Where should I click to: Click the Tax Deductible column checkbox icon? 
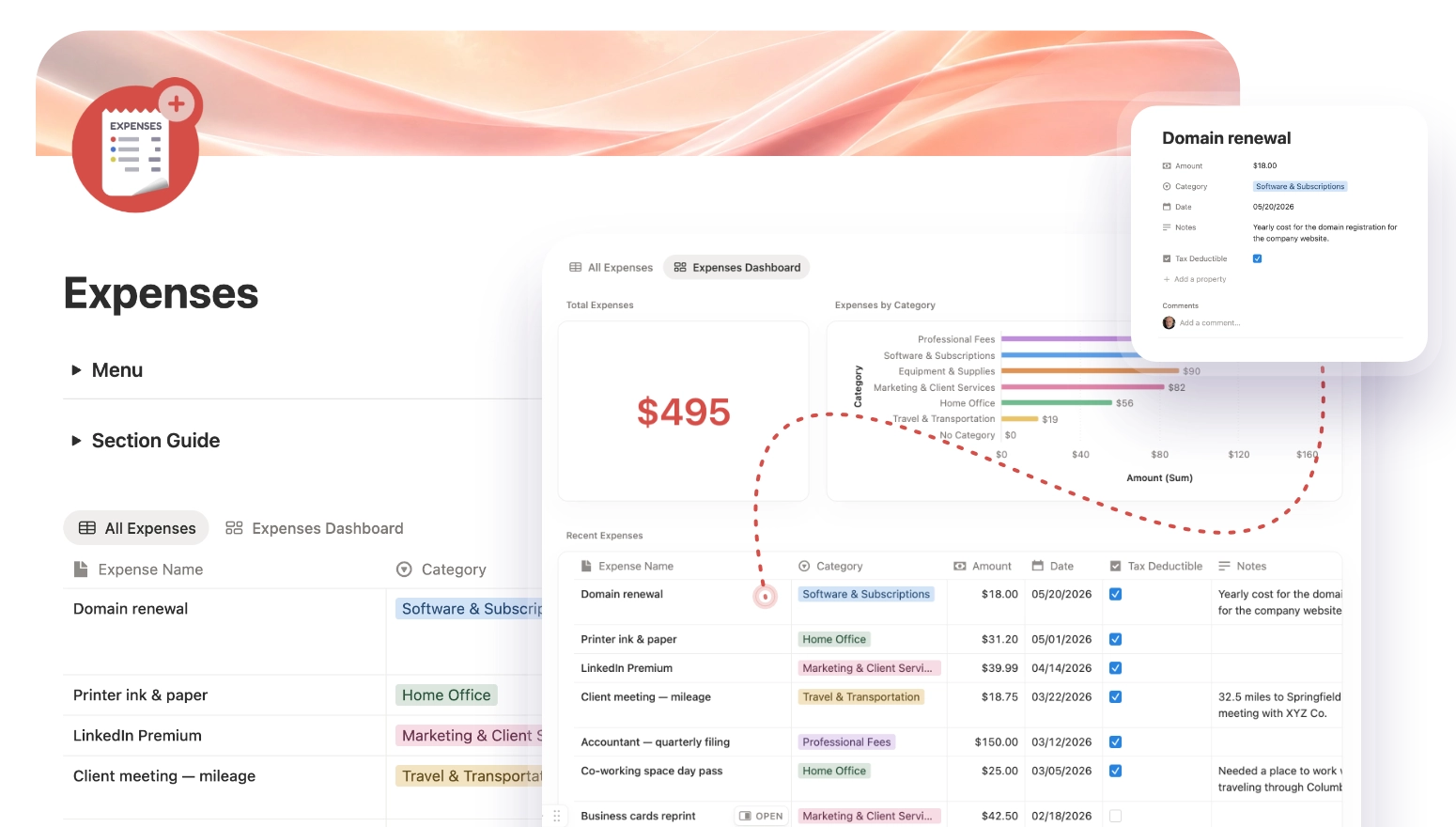[1115, 567]
